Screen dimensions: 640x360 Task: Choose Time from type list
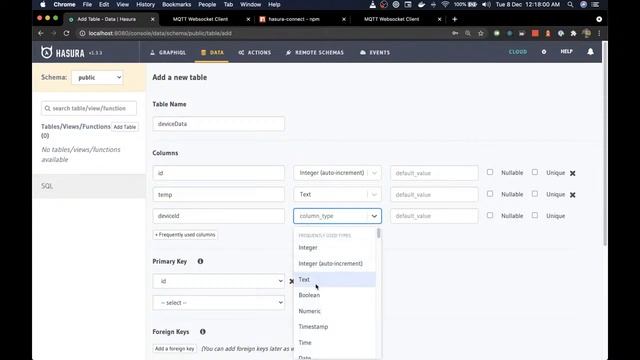click(x=335, y=343)
